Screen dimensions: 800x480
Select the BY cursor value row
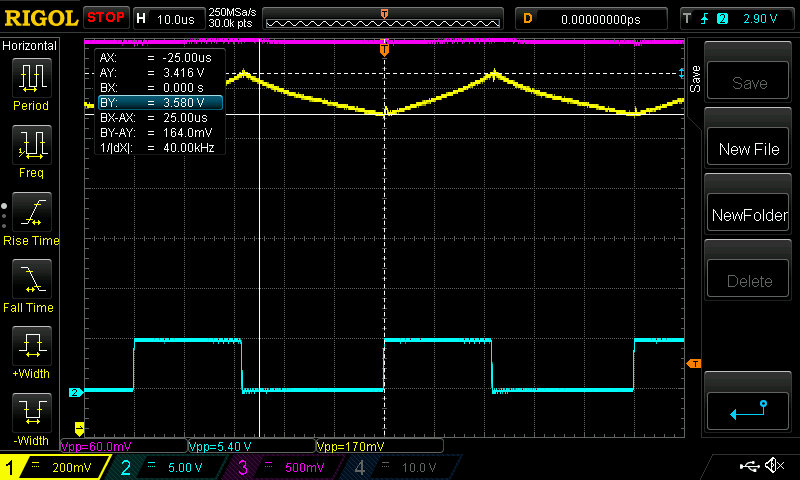158,102
